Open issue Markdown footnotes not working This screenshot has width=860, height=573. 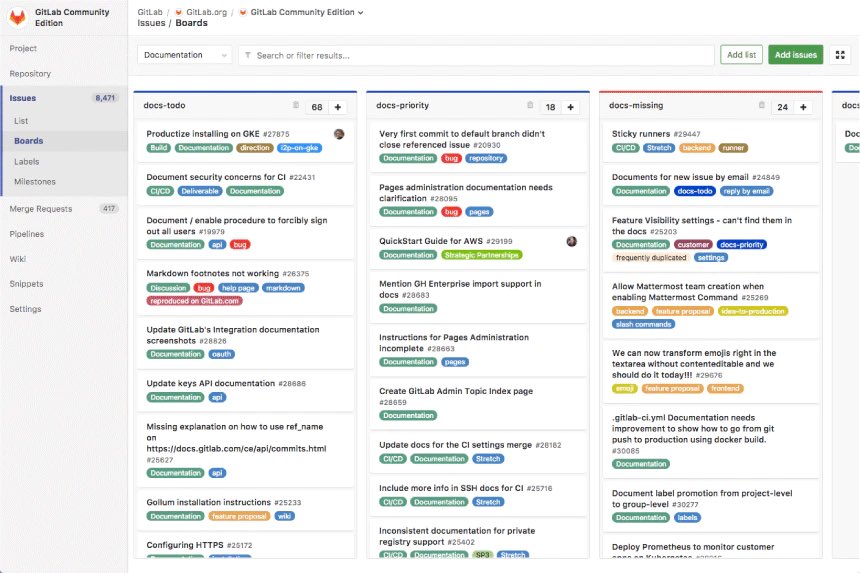[212, 274]
